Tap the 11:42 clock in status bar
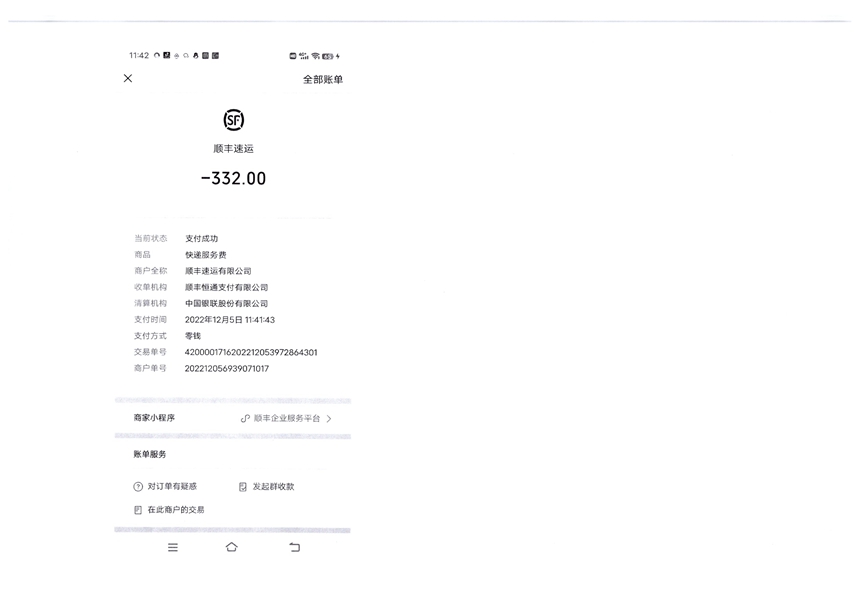This screenshot has width=860, height=607. click(139, 55)
